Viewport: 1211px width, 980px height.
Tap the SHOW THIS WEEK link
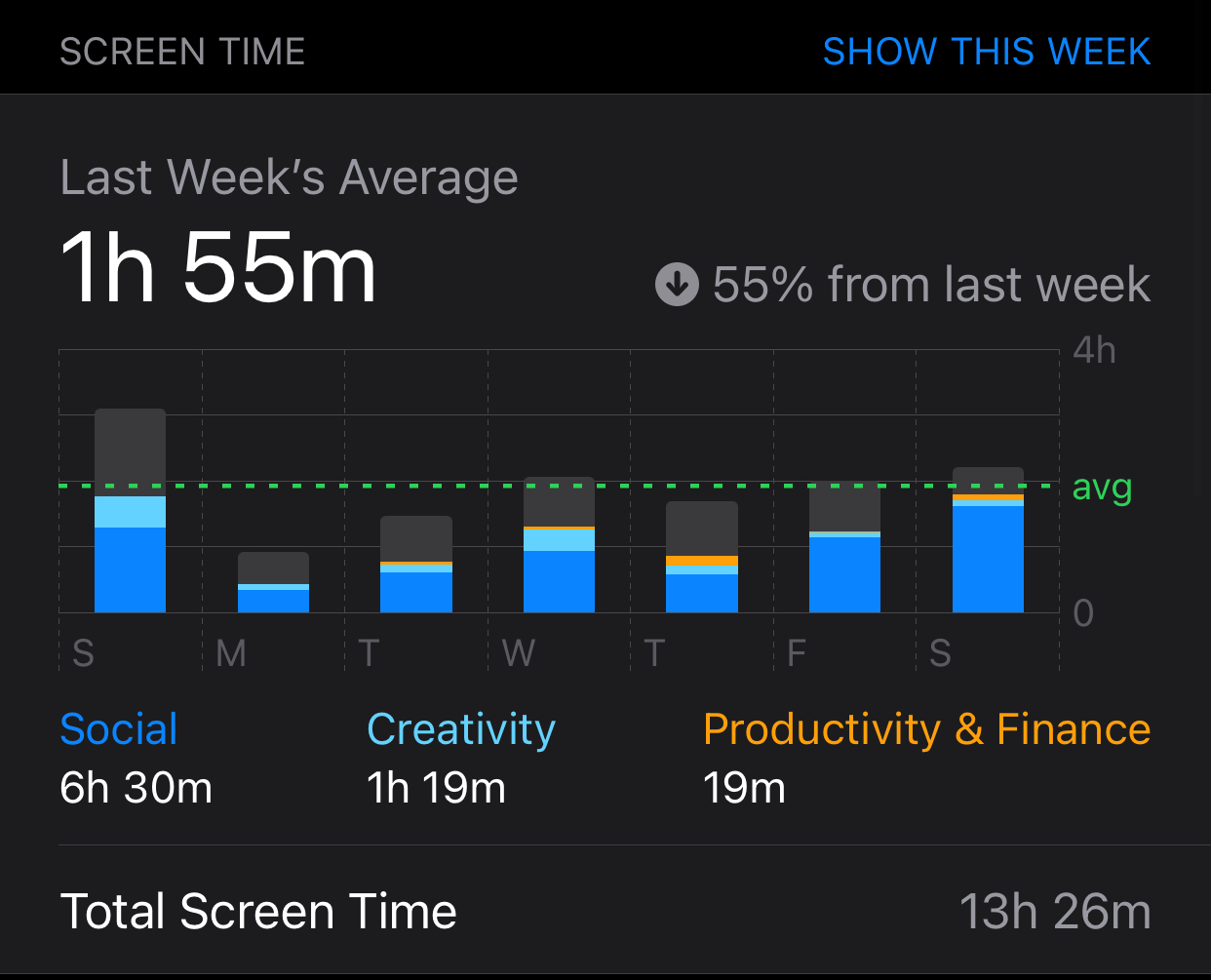coord(986,52)
